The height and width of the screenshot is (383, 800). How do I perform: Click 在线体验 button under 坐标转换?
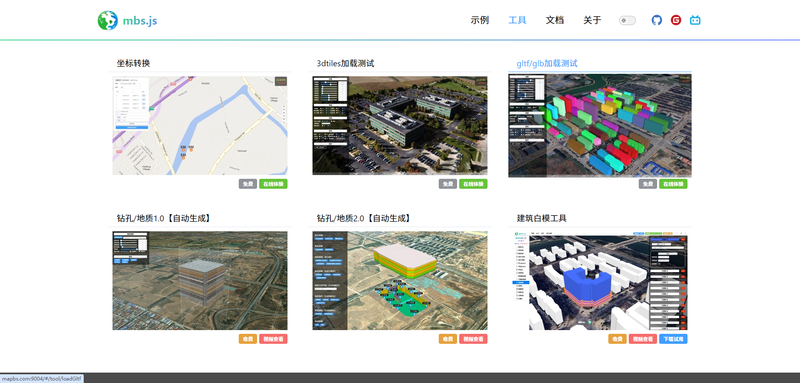[x=273, y=184]
